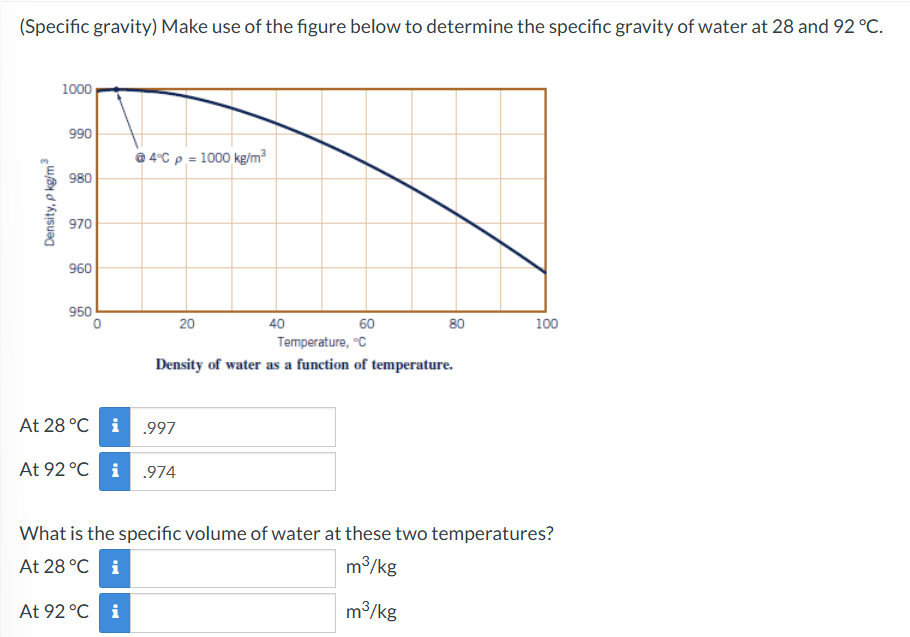Click the info icon beside At 28 °C density answer
Image resolution: width=910 pixels, height=637 pixels.
113,427
